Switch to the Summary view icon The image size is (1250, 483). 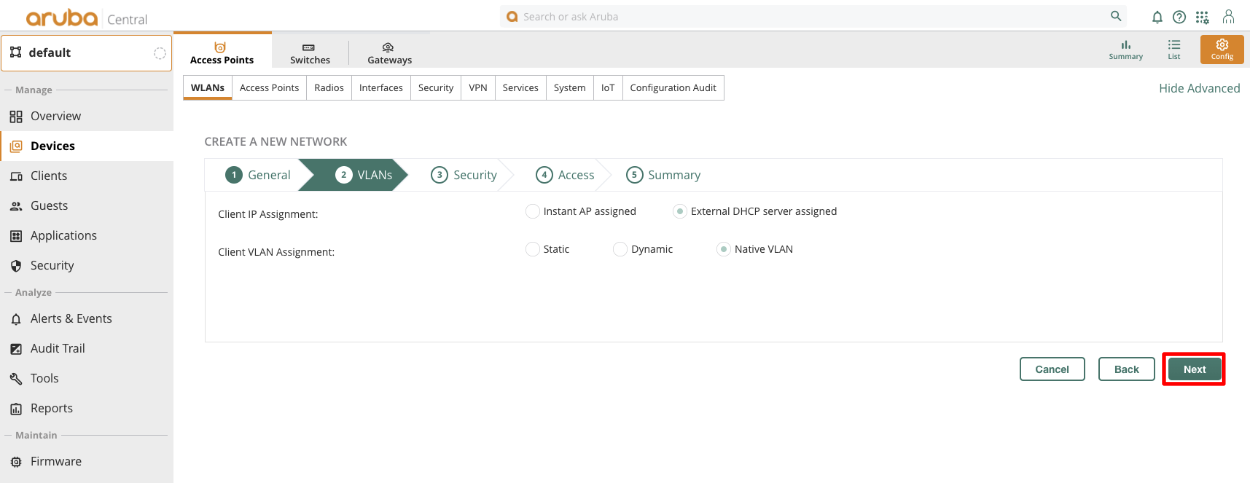coord(1125,49)
